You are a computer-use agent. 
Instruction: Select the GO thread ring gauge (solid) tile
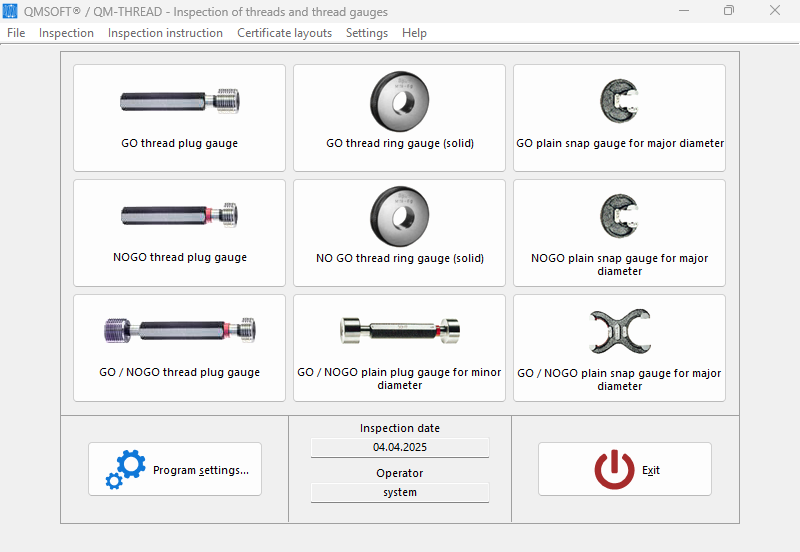click(x=399, y=118)
